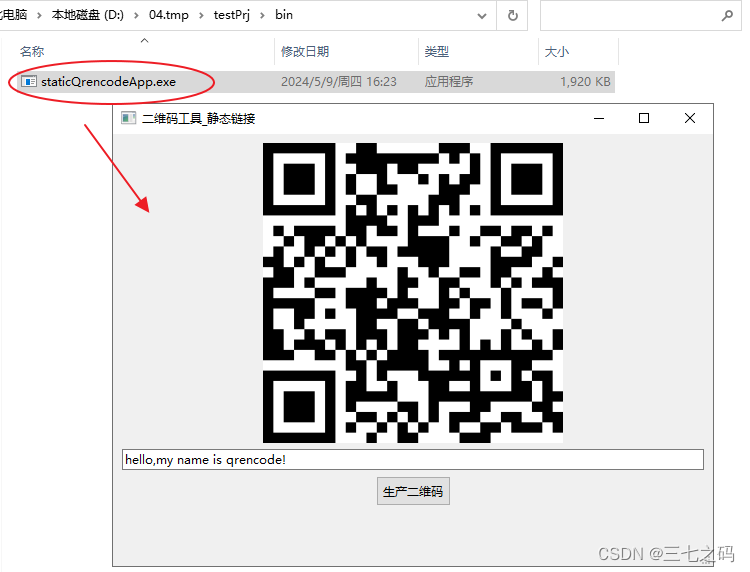Sort files by 名称 column
The height and width of the screenshot is (572, 750).
(x=143, y=51)
